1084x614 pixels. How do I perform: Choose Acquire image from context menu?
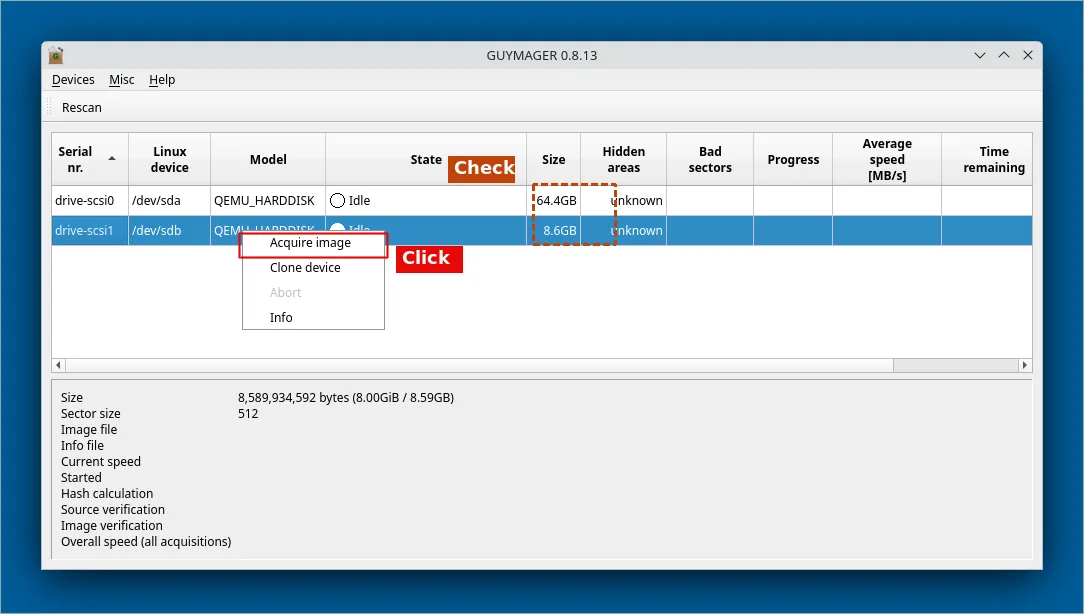pyautogui.click(x=310, y=243)
